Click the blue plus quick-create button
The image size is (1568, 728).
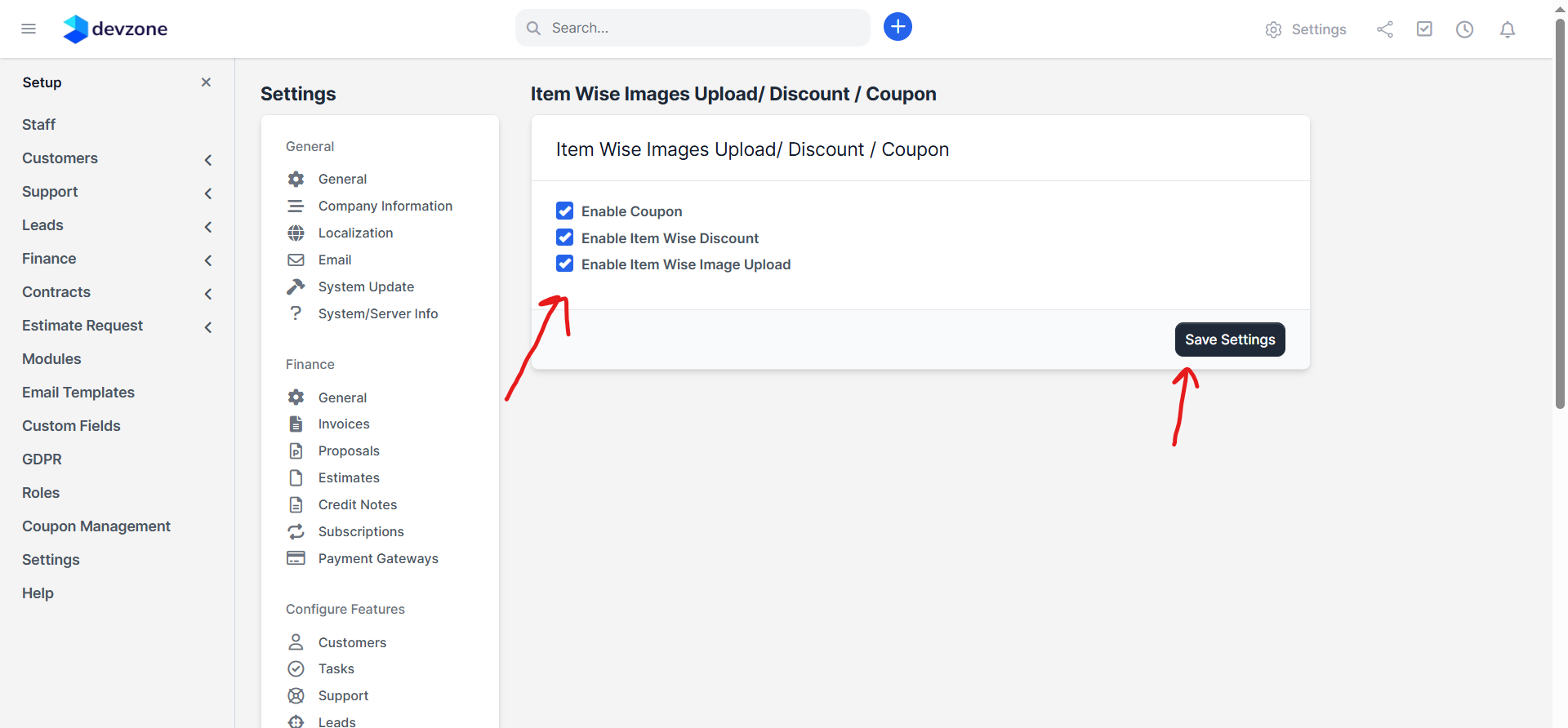click(898, 27)
